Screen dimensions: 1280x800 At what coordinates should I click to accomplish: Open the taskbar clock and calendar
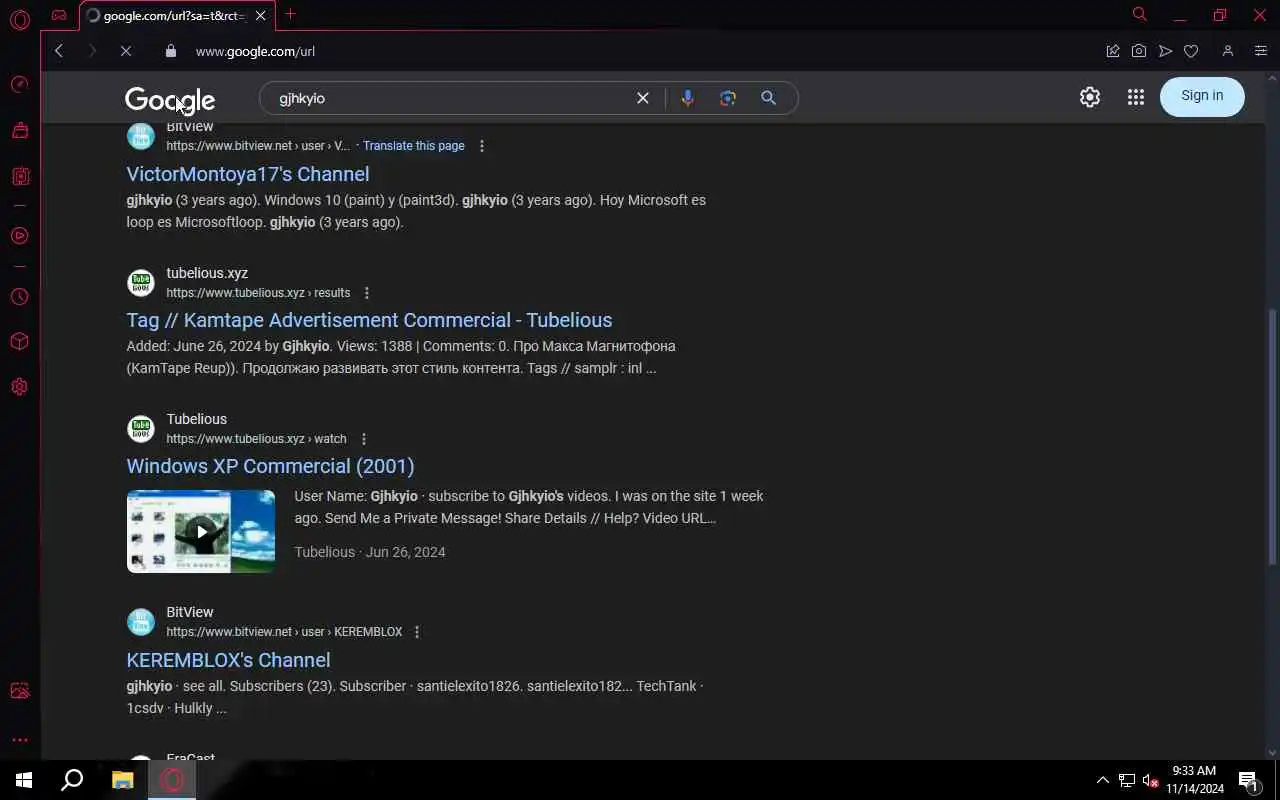pos(1194,780)
